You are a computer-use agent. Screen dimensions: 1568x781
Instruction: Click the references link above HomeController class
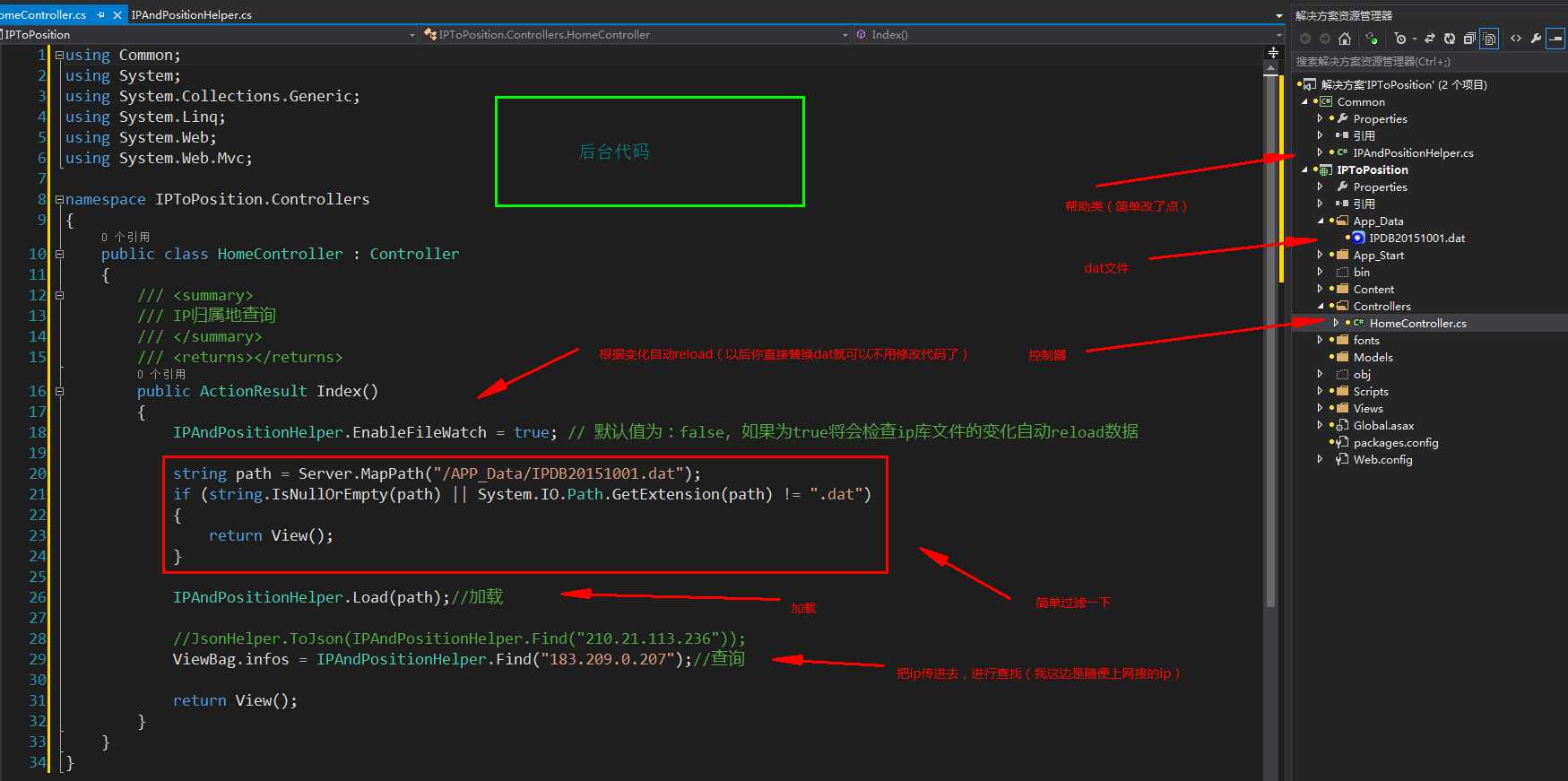click(126, 237)
